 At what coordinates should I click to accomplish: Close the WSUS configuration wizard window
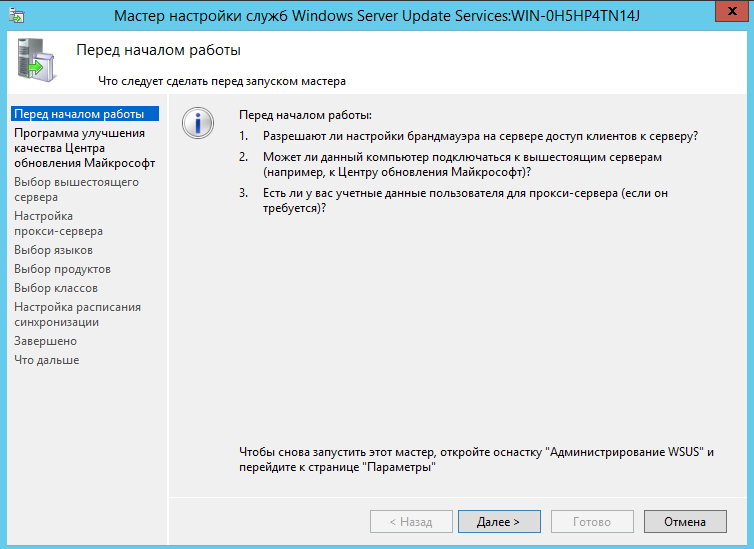point(731,12)
